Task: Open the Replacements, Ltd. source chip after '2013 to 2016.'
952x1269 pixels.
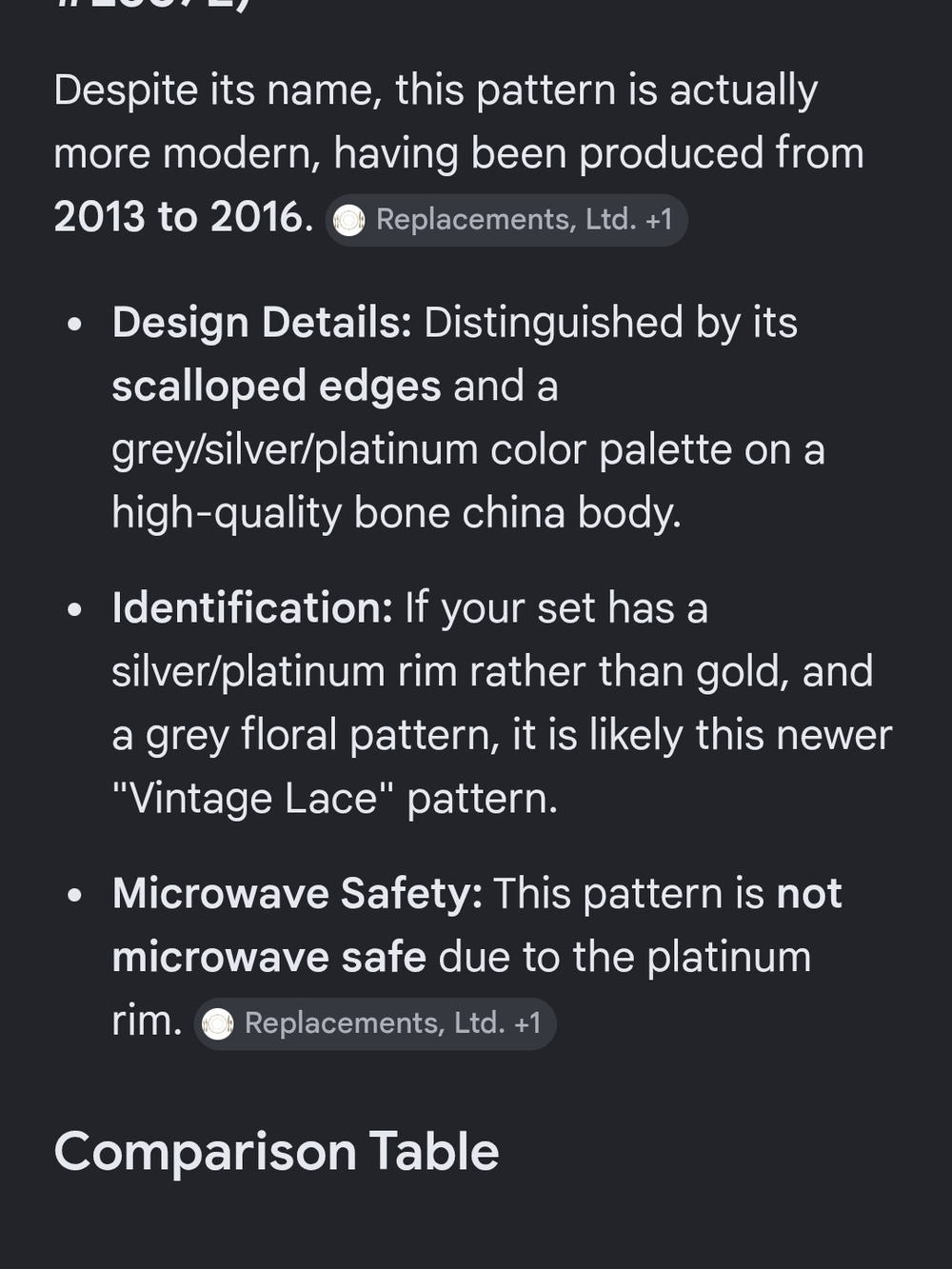Action: click(x=506, y=220)
